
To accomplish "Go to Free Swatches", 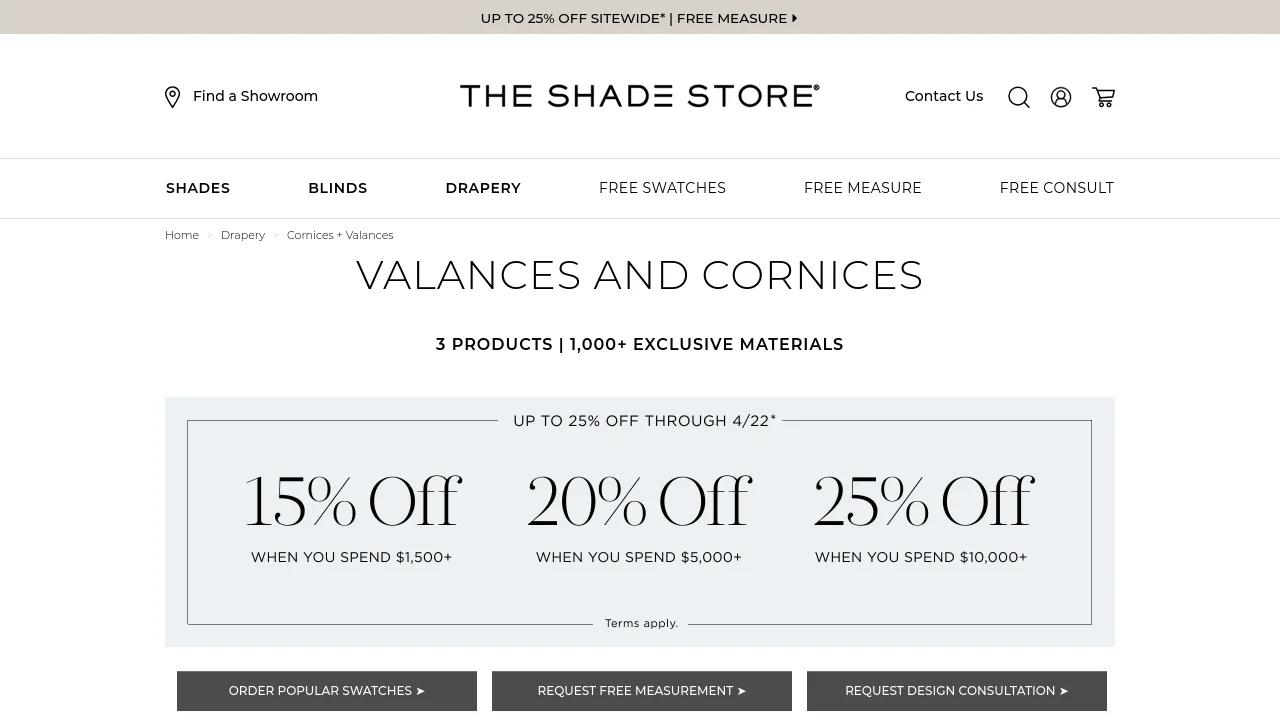I will point(662,188).
